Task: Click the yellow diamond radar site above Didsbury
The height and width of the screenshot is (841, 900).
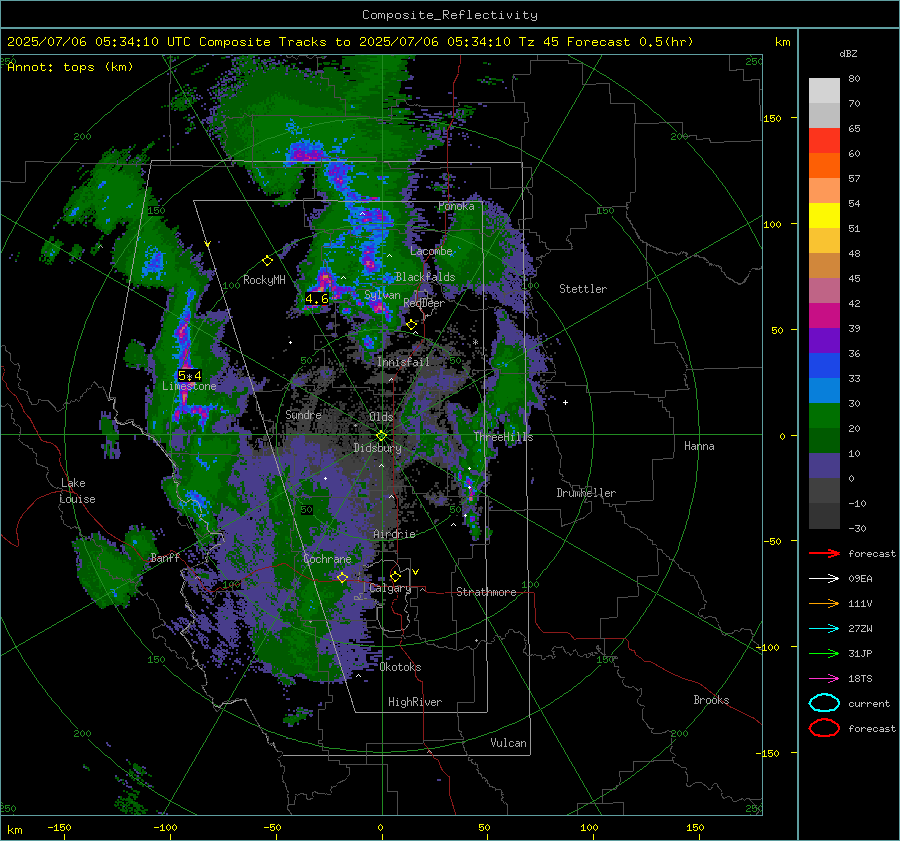Action: (x=381, y=436)
